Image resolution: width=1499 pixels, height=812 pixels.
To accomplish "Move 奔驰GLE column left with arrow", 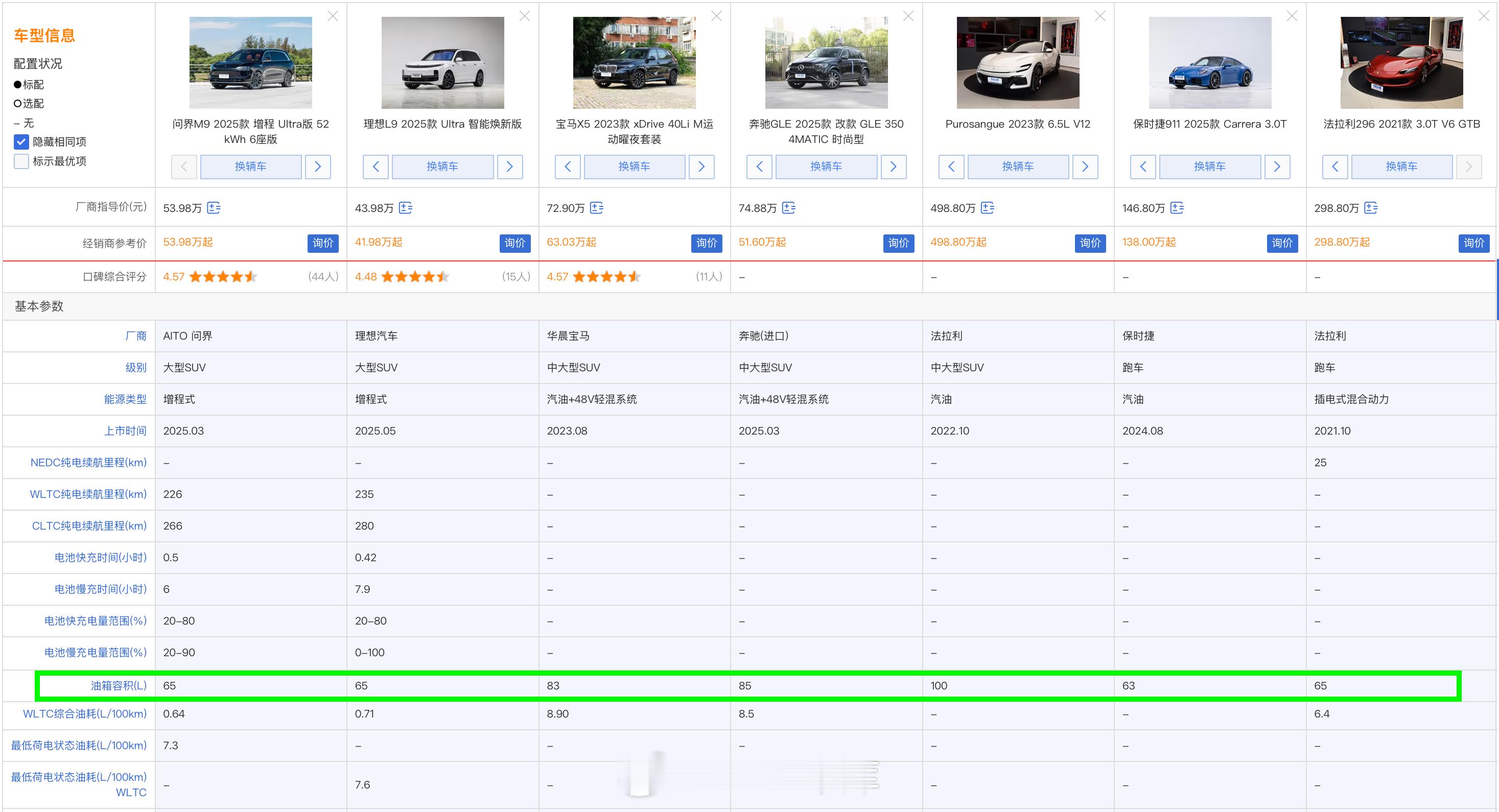I will click(x=759, y=167).
